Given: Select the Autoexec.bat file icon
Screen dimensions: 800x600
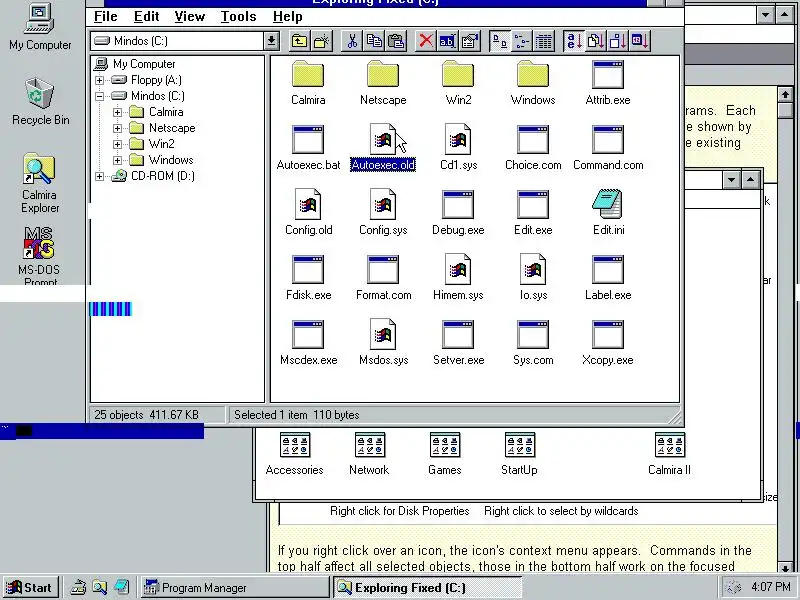Looking at the screenshot, I should click(x=308, y=148).
